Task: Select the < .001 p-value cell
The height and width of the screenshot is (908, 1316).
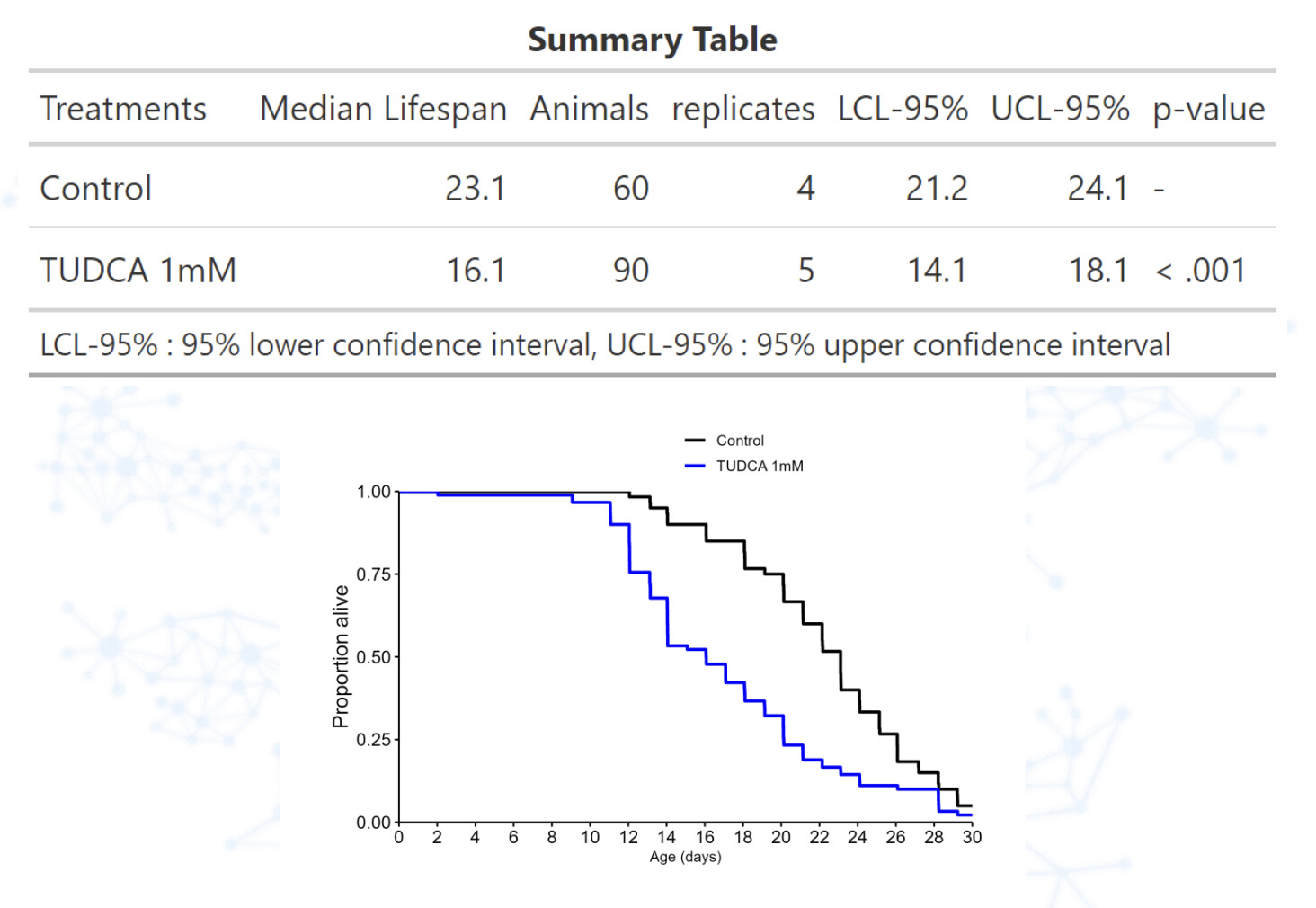Action: (x=1200, y=271)
